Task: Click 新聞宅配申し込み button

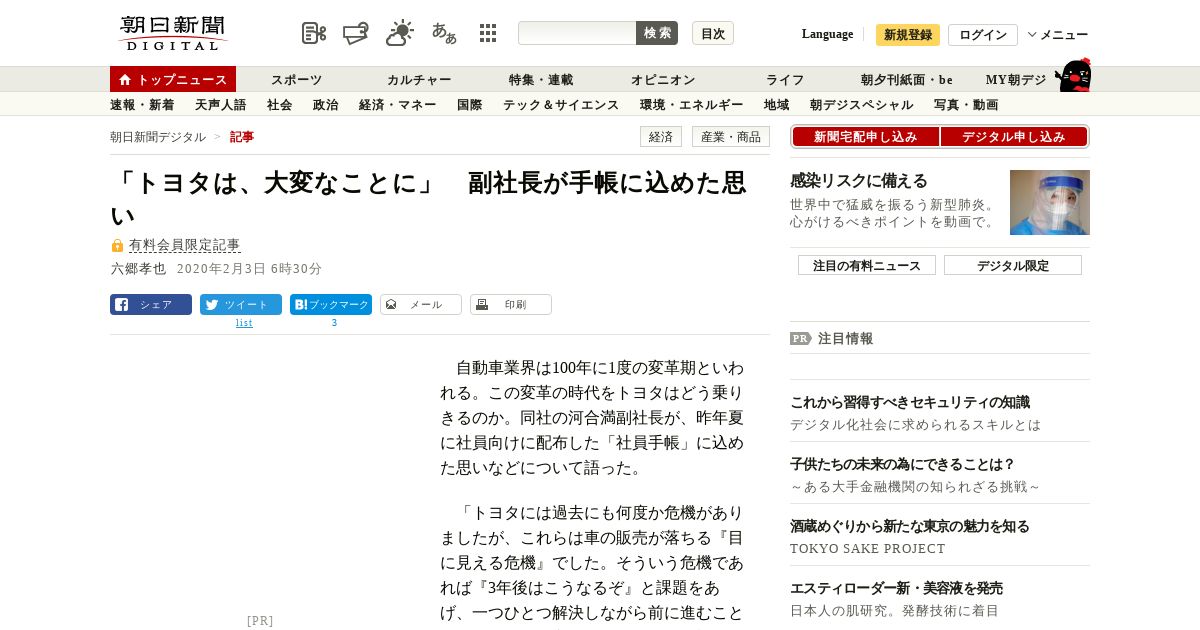Action: tap(865, 137)
